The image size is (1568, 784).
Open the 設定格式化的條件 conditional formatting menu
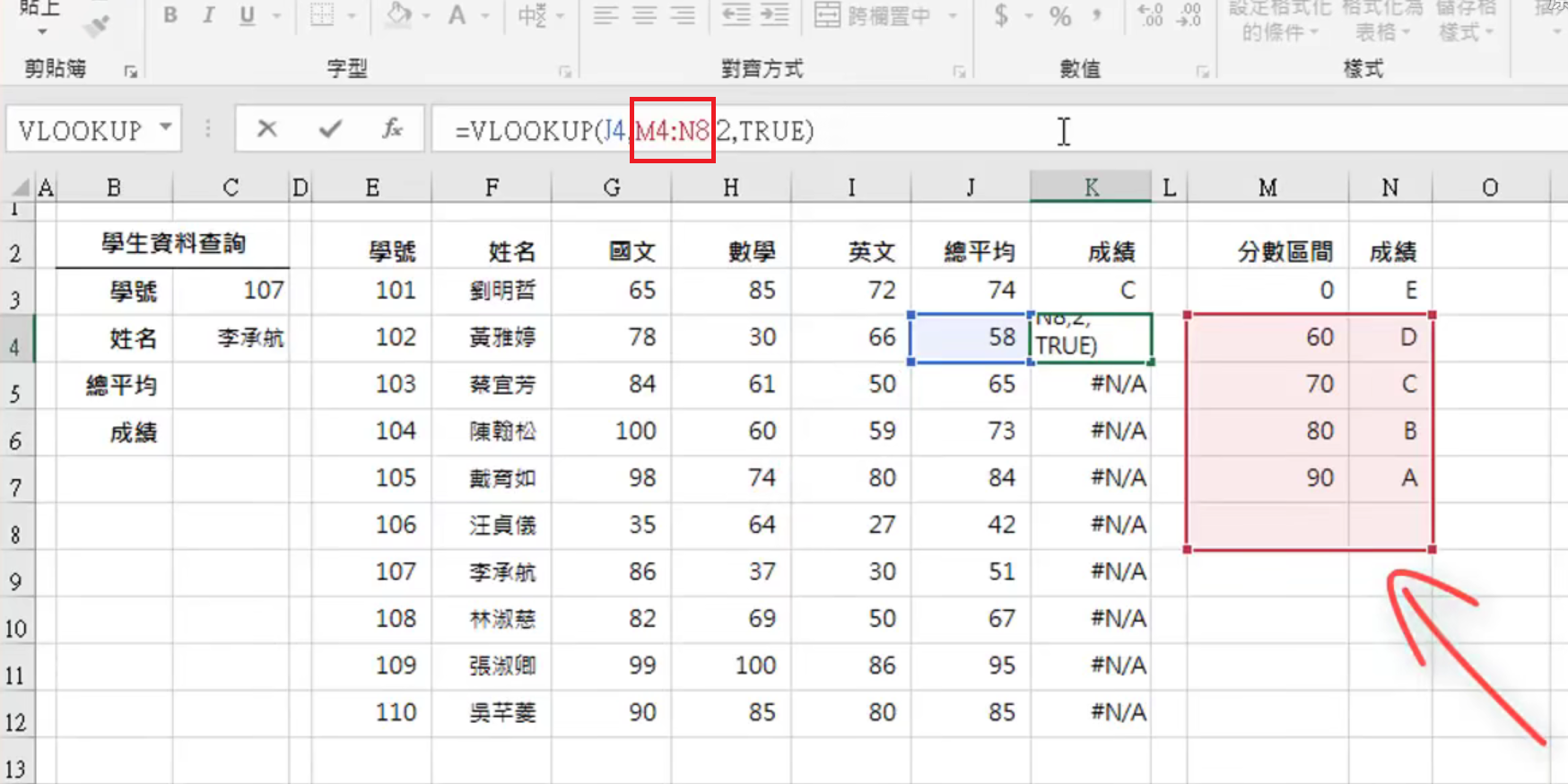[1280, 22]
